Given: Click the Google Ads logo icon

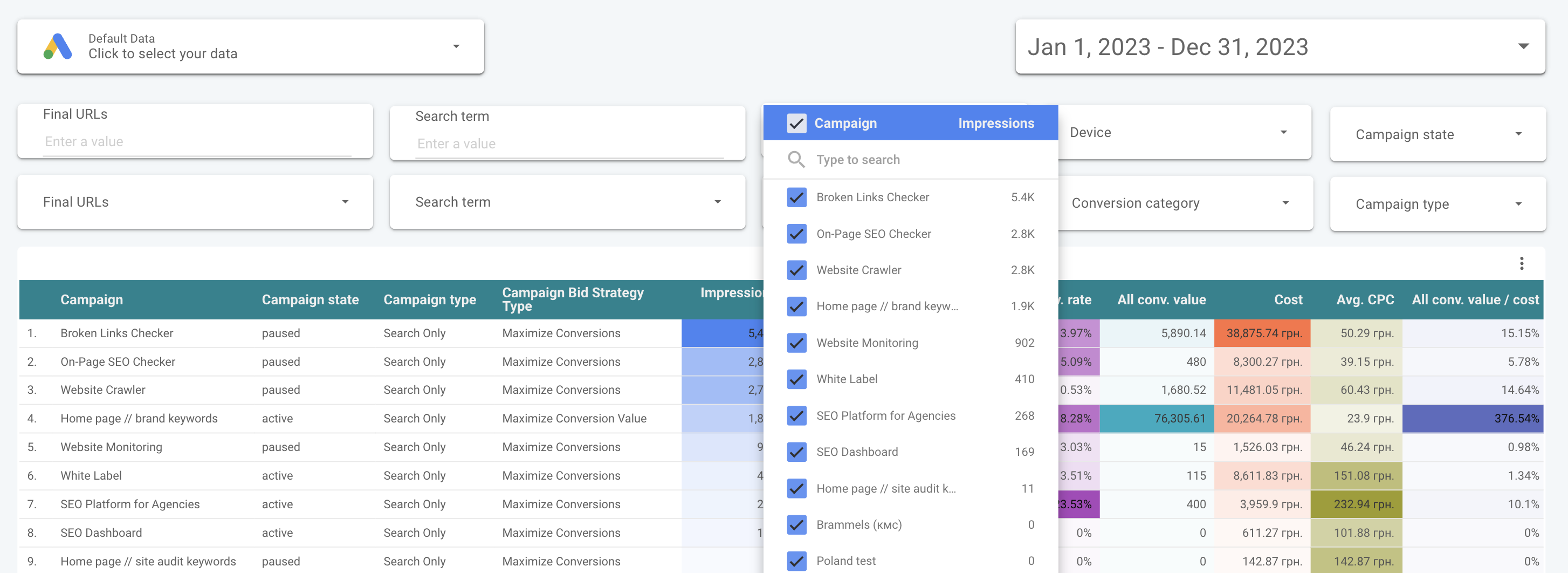Looking at the screenshot, I should pos(58,47).
